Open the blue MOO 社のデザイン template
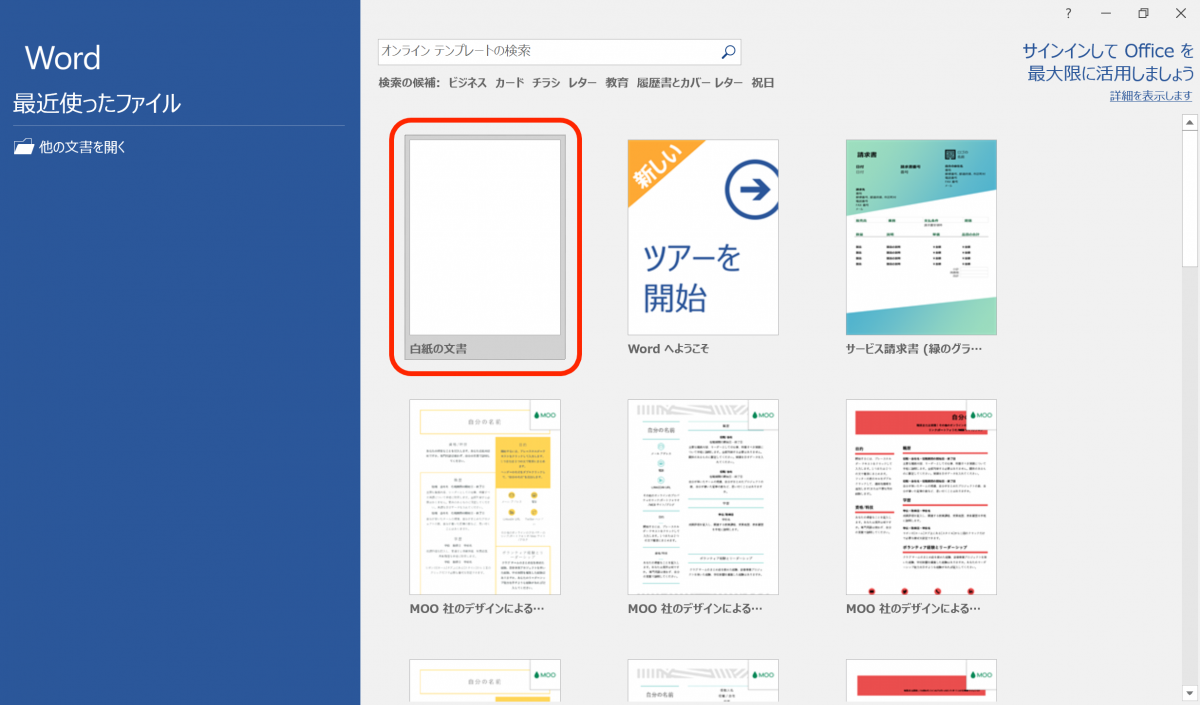This screenshot has height=705, width=1200. (702, 497)
